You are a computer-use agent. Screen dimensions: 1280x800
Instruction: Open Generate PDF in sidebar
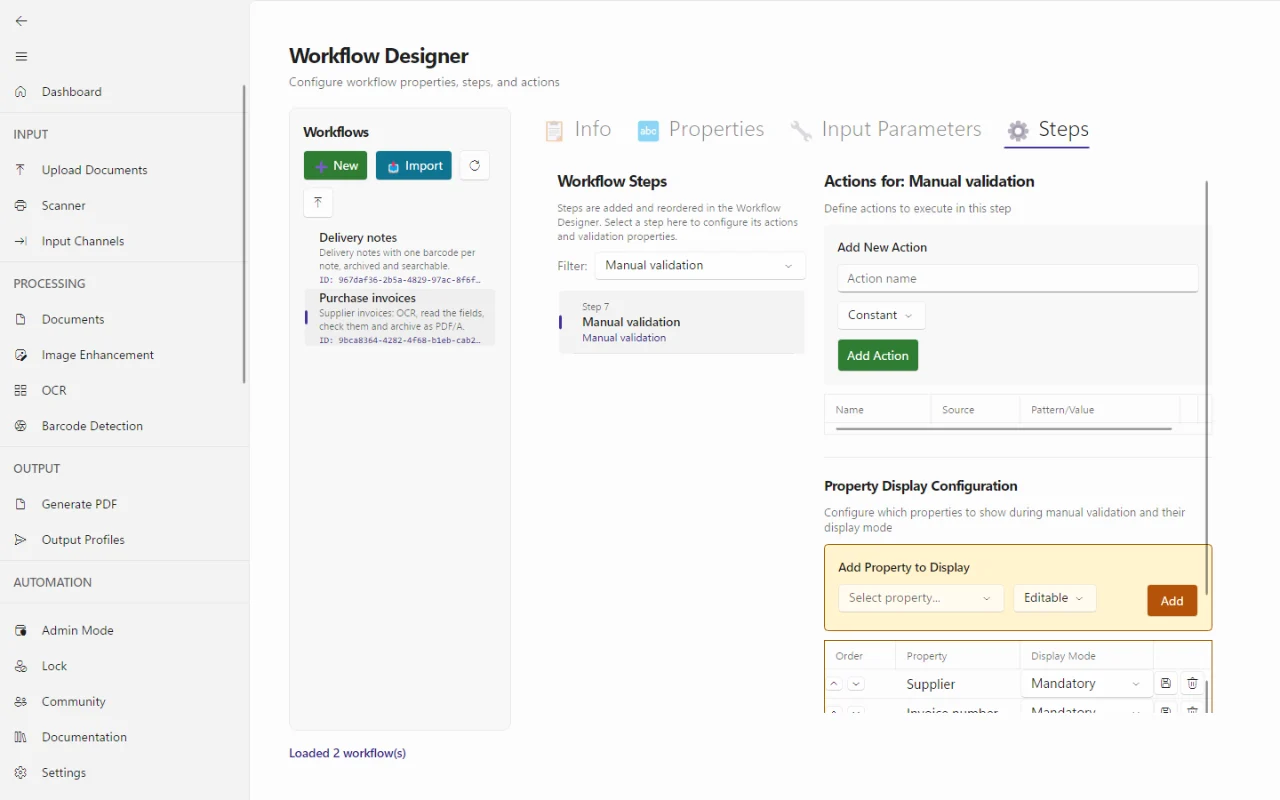[122, 504]
